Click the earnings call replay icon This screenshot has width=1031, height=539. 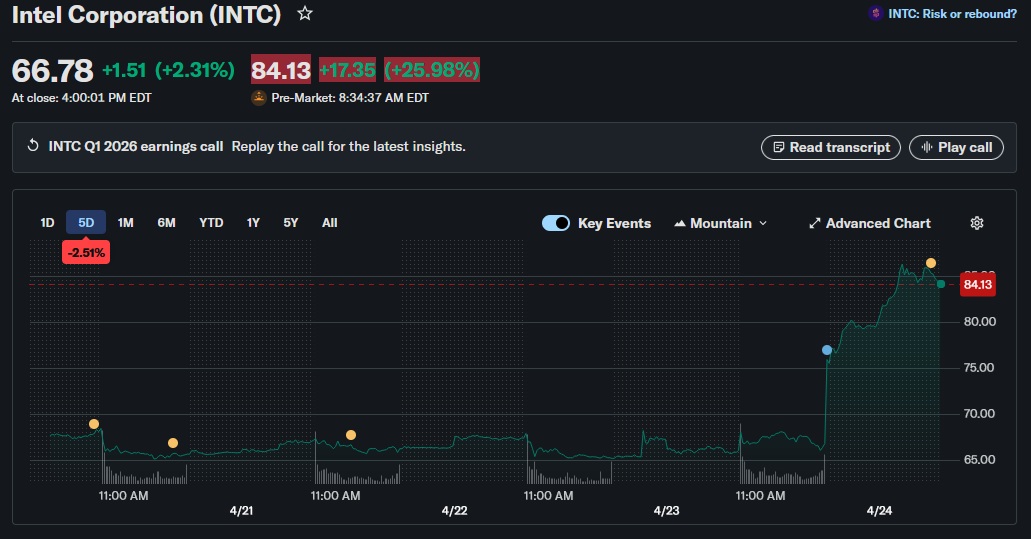click(33, 146)
